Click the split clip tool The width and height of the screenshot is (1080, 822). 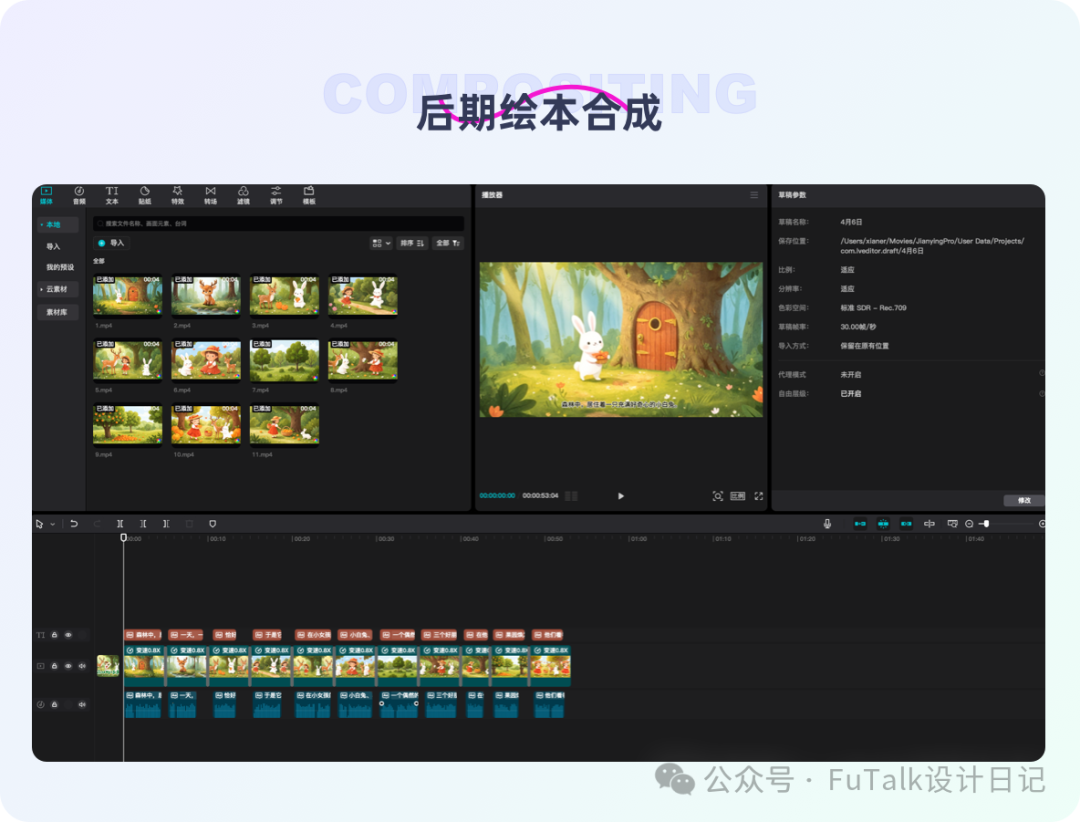(x=120, y=524)
